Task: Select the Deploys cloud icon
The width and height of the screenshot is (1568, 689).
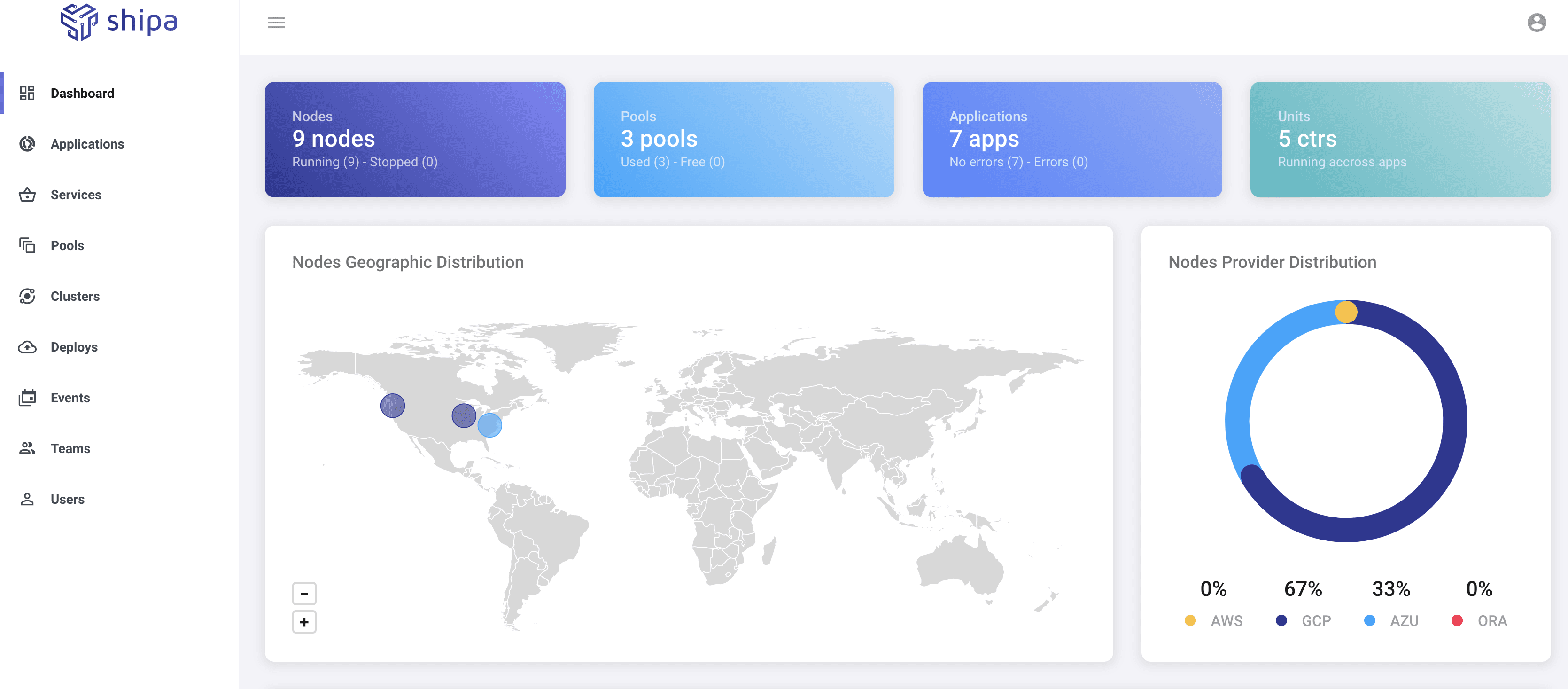Action: point(27,347)
